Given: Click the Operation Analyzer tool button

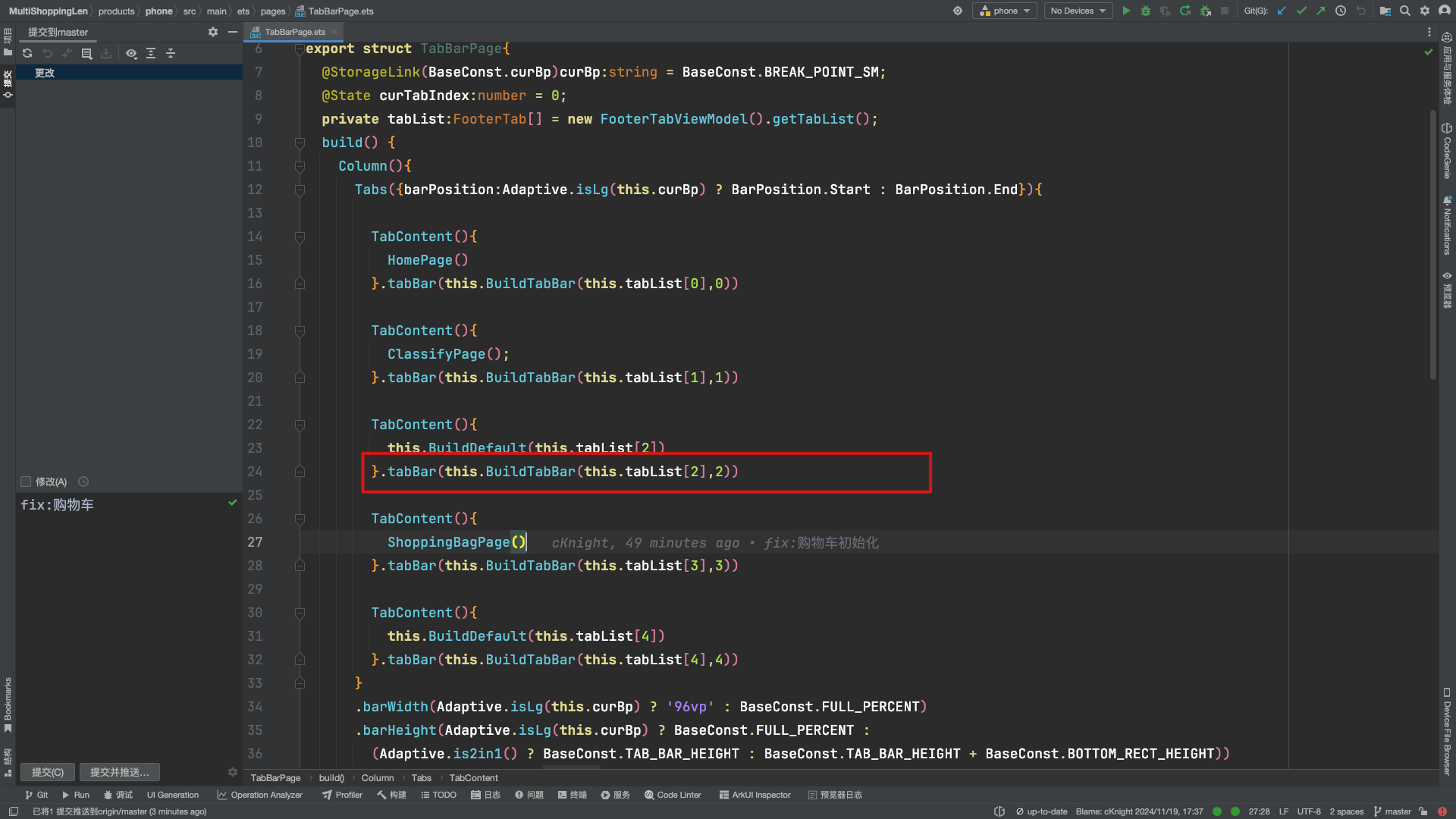Looking at the screenshot, I should 259,795.
